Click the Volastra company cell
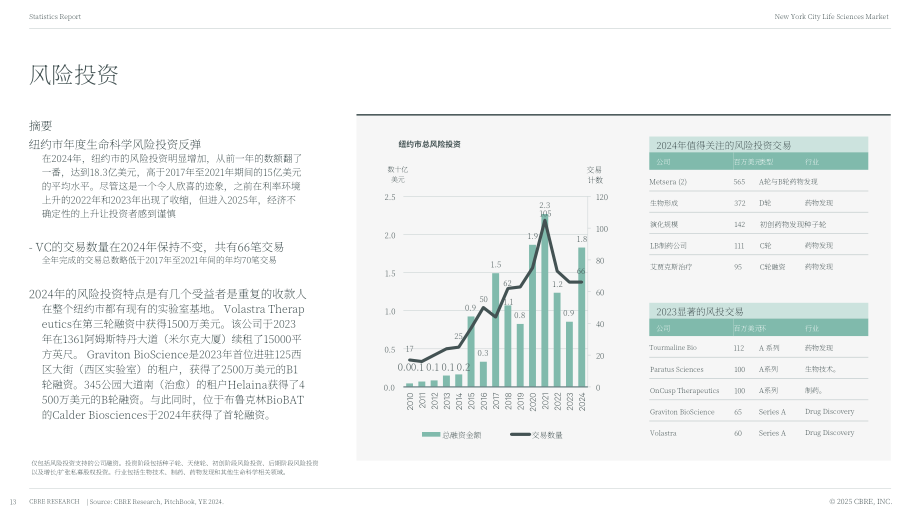The width and height of the screenshot is (920, 518). tap(663, 433)
